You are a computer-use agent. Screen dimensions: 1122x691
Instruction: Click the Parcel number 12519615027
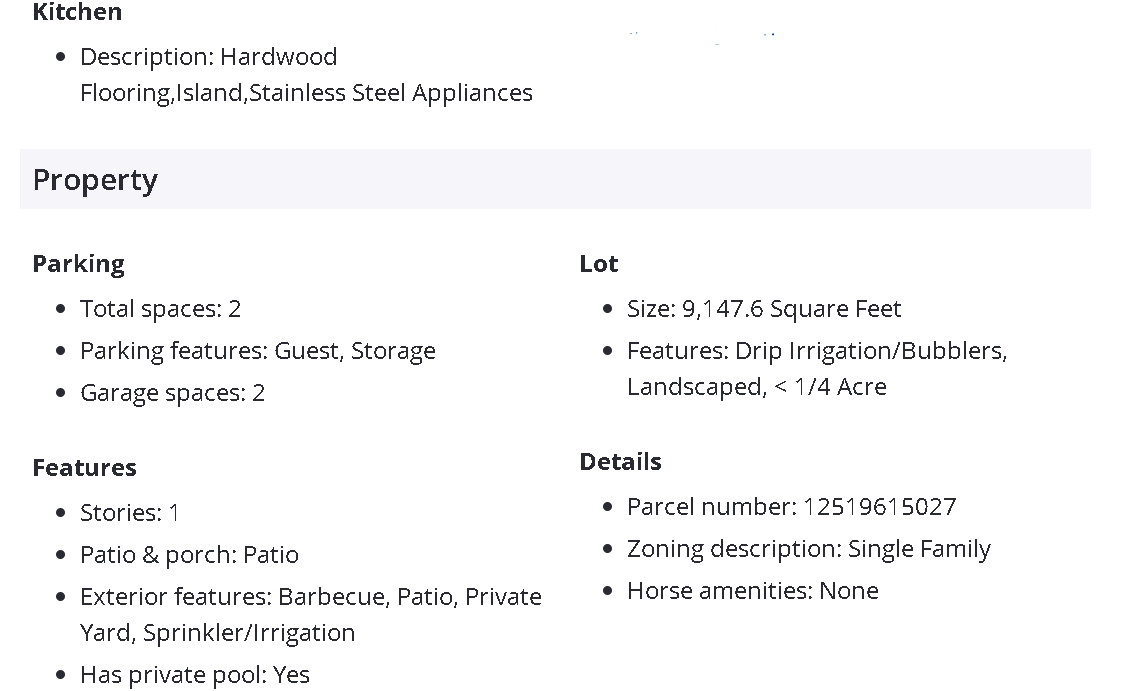pos(791,507)
